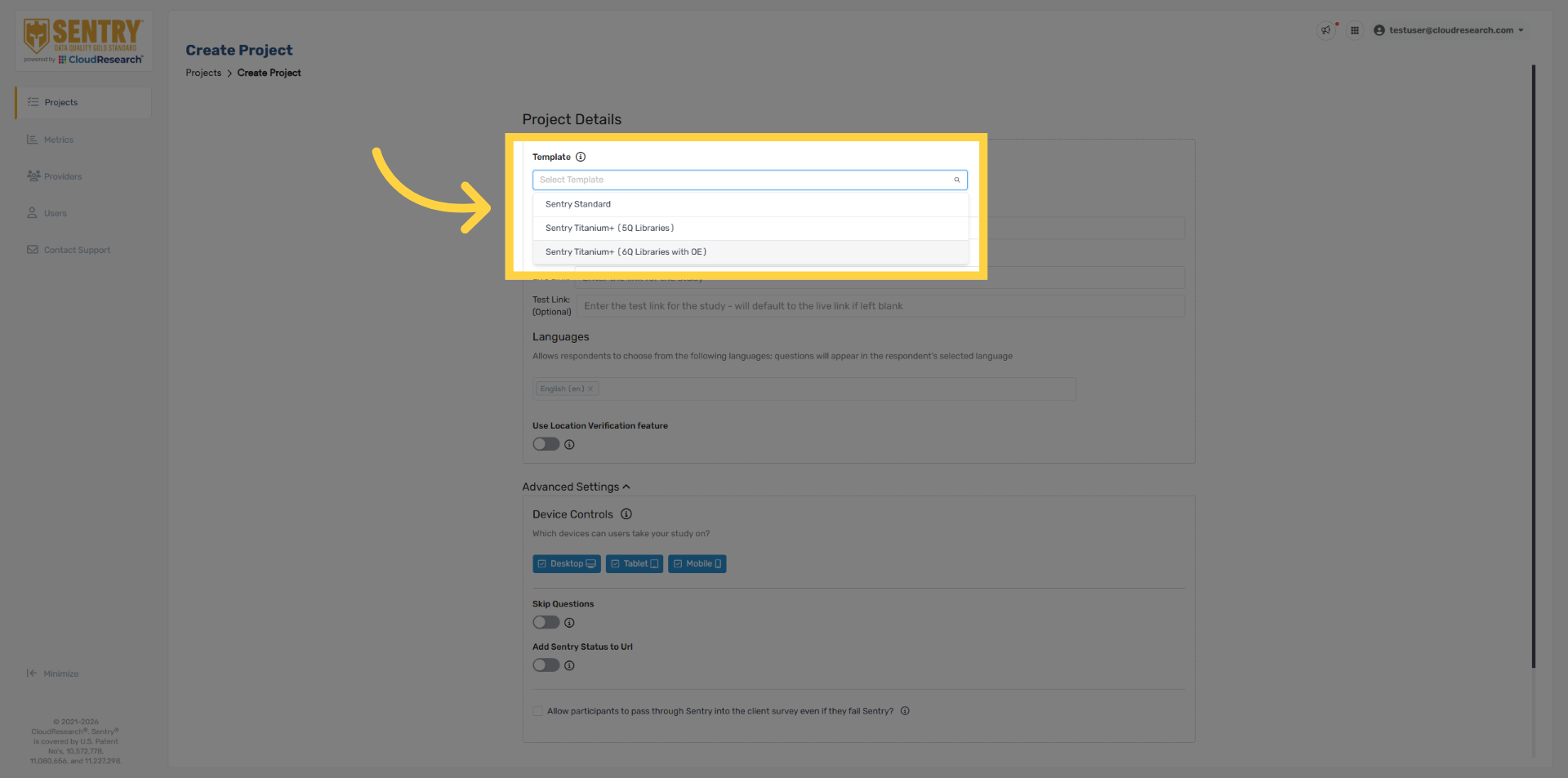
Task: Click the Sentry CloudResearch logo
Action: tap(83, 42)
